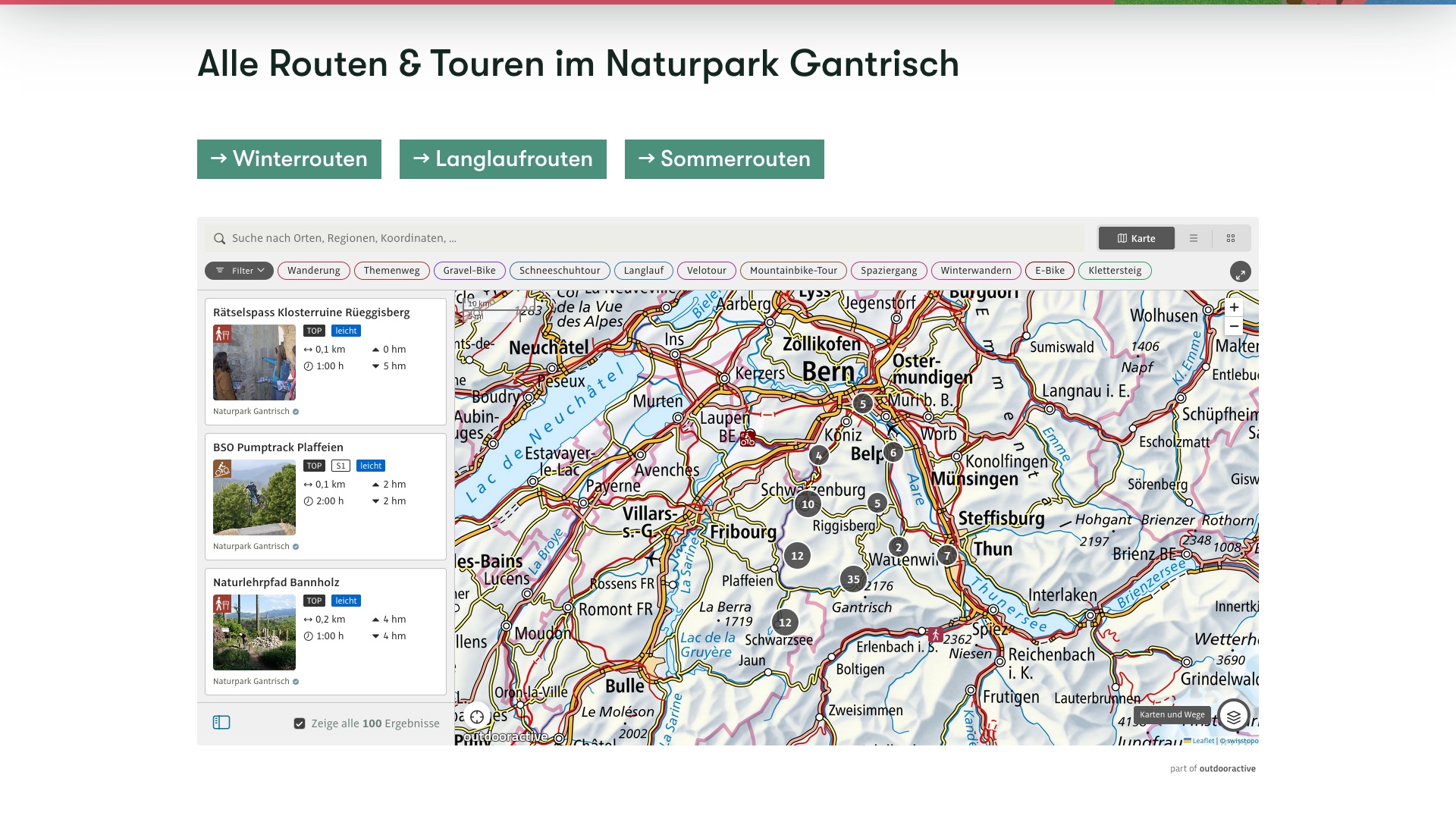
Task: Switch to grid gallery view icon
Action: coord(1231,238)
